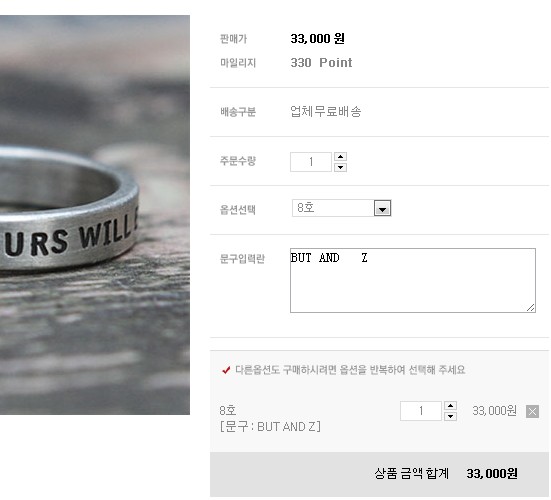Image resolution: width=551 pixels, height=500 pixels.
Task: Click the textarea resize handle corner
Action: click(x=531, y=308)
